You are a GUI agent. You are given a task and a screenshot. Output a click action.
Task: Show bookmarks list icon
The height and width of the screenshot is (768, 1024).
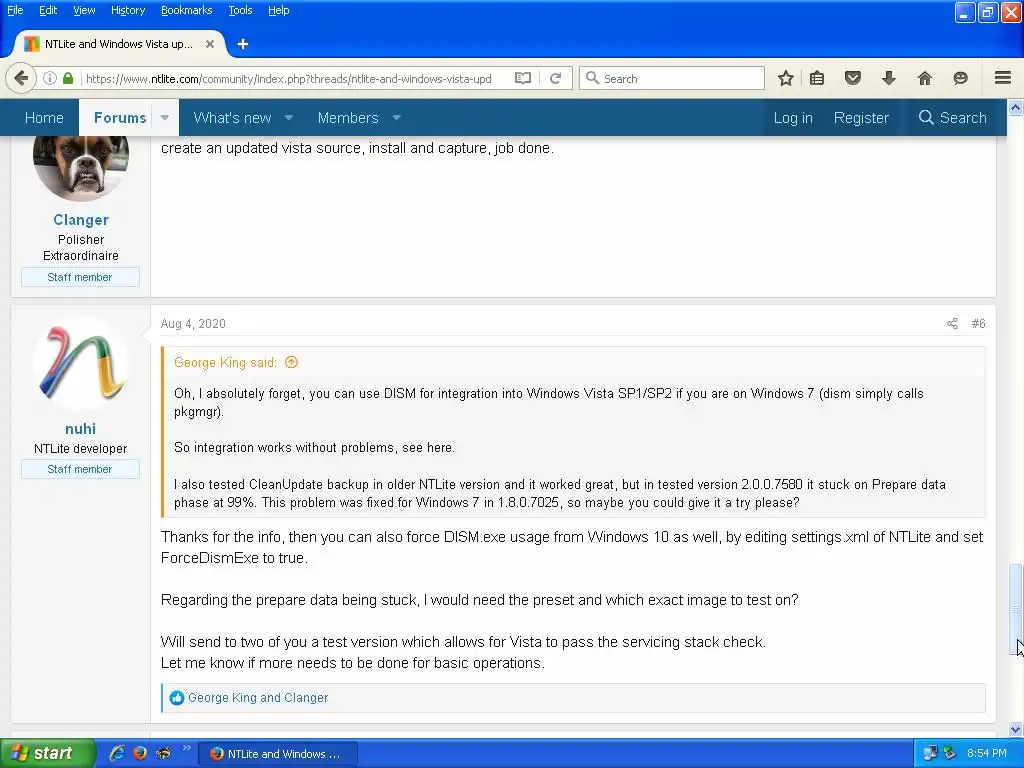817,78
